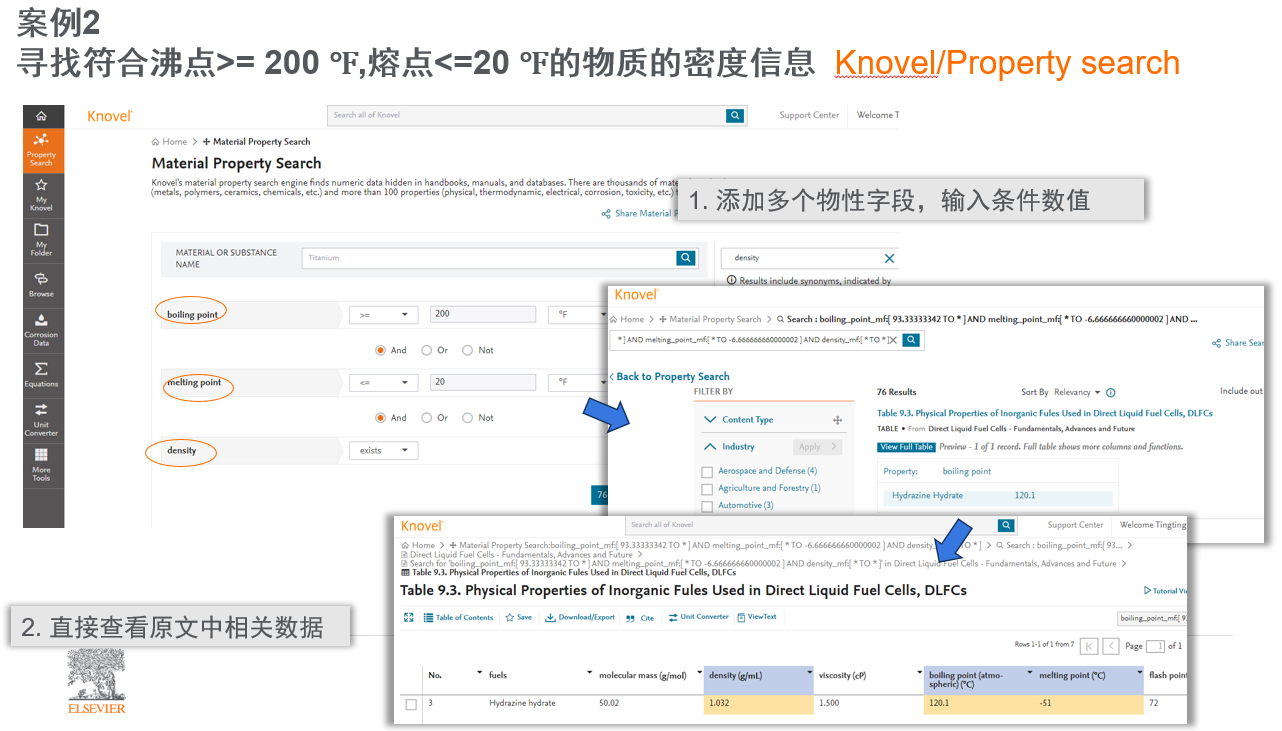
Task: Click the Material or Substance Name field
Action: [489, 258]
